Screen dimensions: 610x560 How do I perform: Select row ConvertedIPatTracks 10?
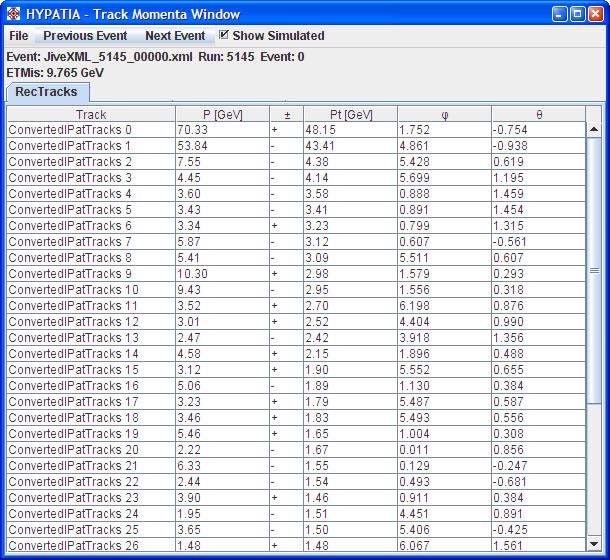coord(296,290)
